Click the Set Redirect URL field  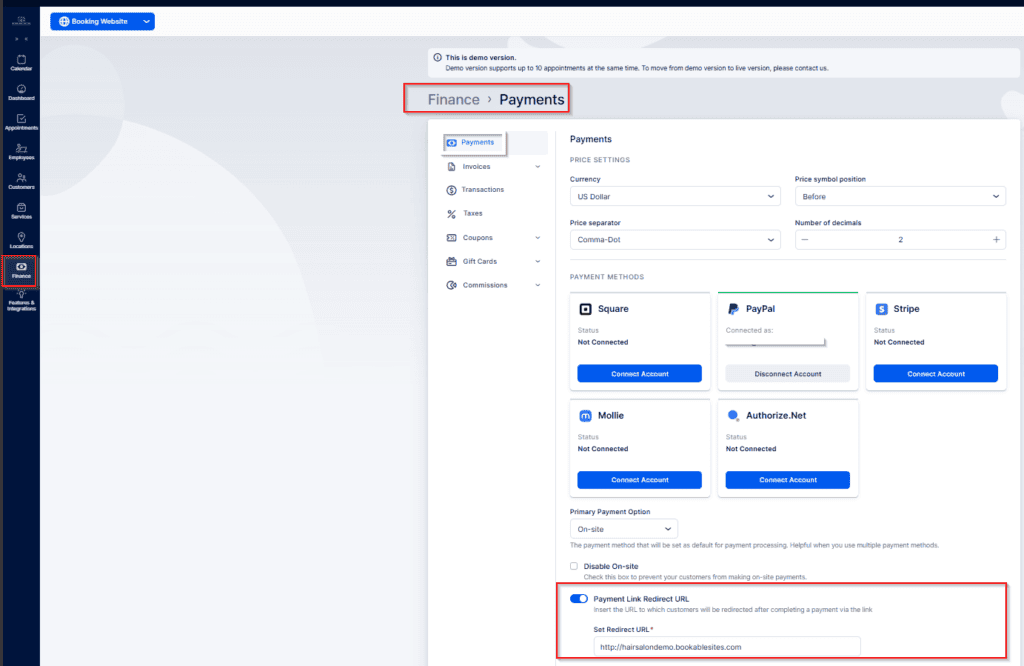727,647
